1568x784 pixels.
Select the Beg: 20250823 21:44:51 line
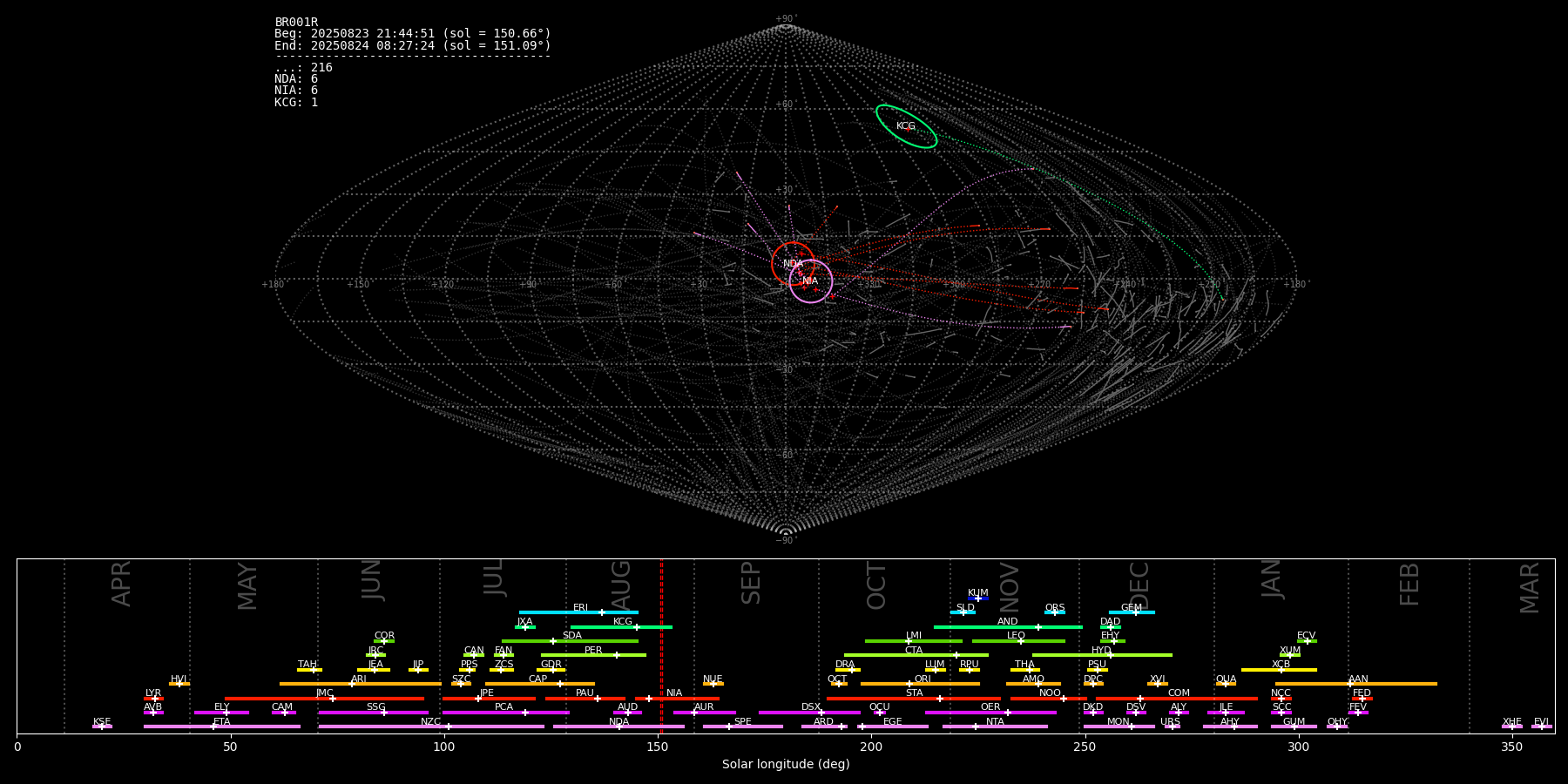413,34
